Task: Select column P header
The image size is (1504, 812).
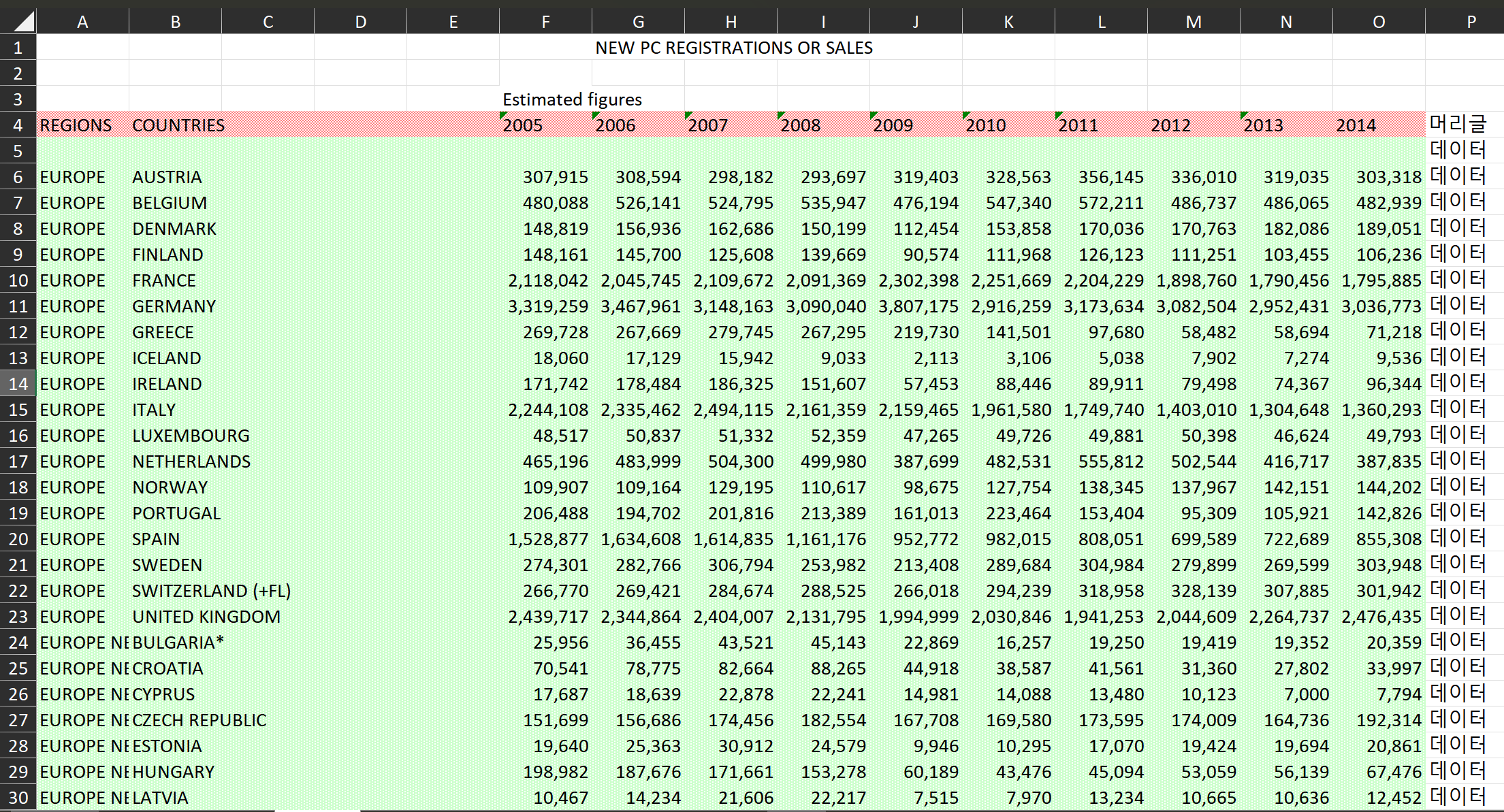Action: (x=1471, y=22)
